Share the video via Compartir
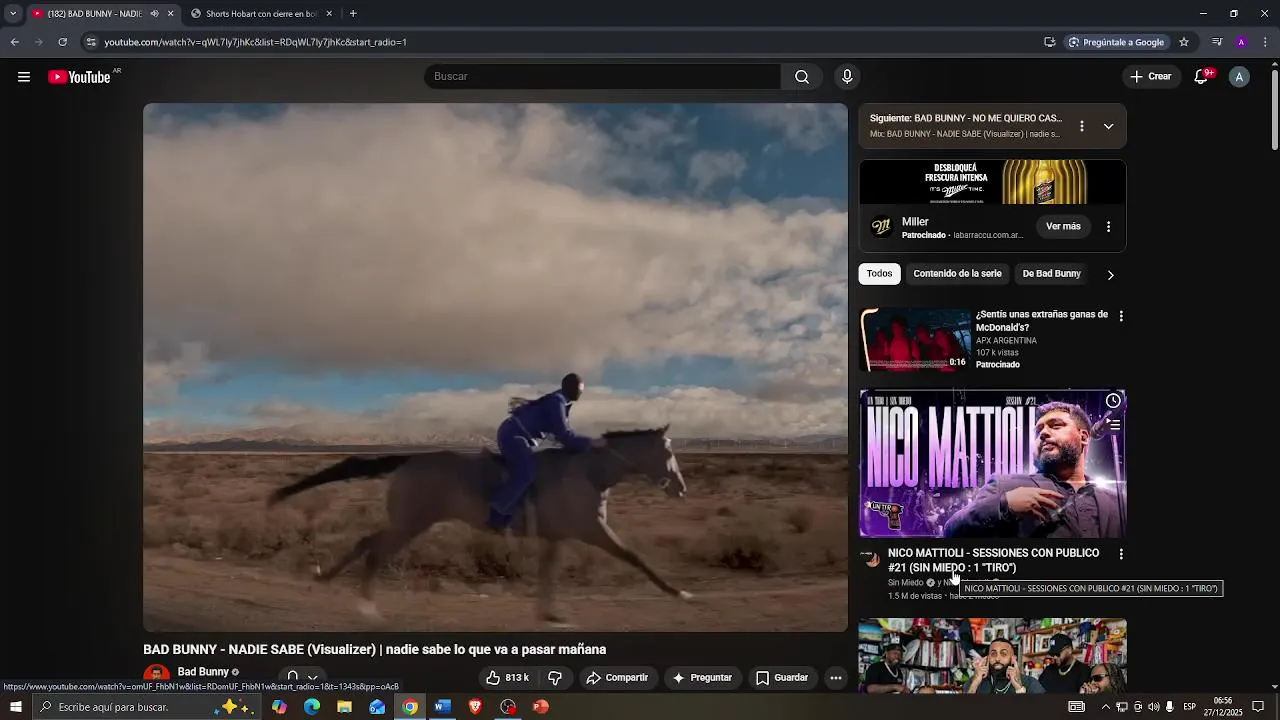The height and width of the screenshot is (720, 1280). click(617, 678)
